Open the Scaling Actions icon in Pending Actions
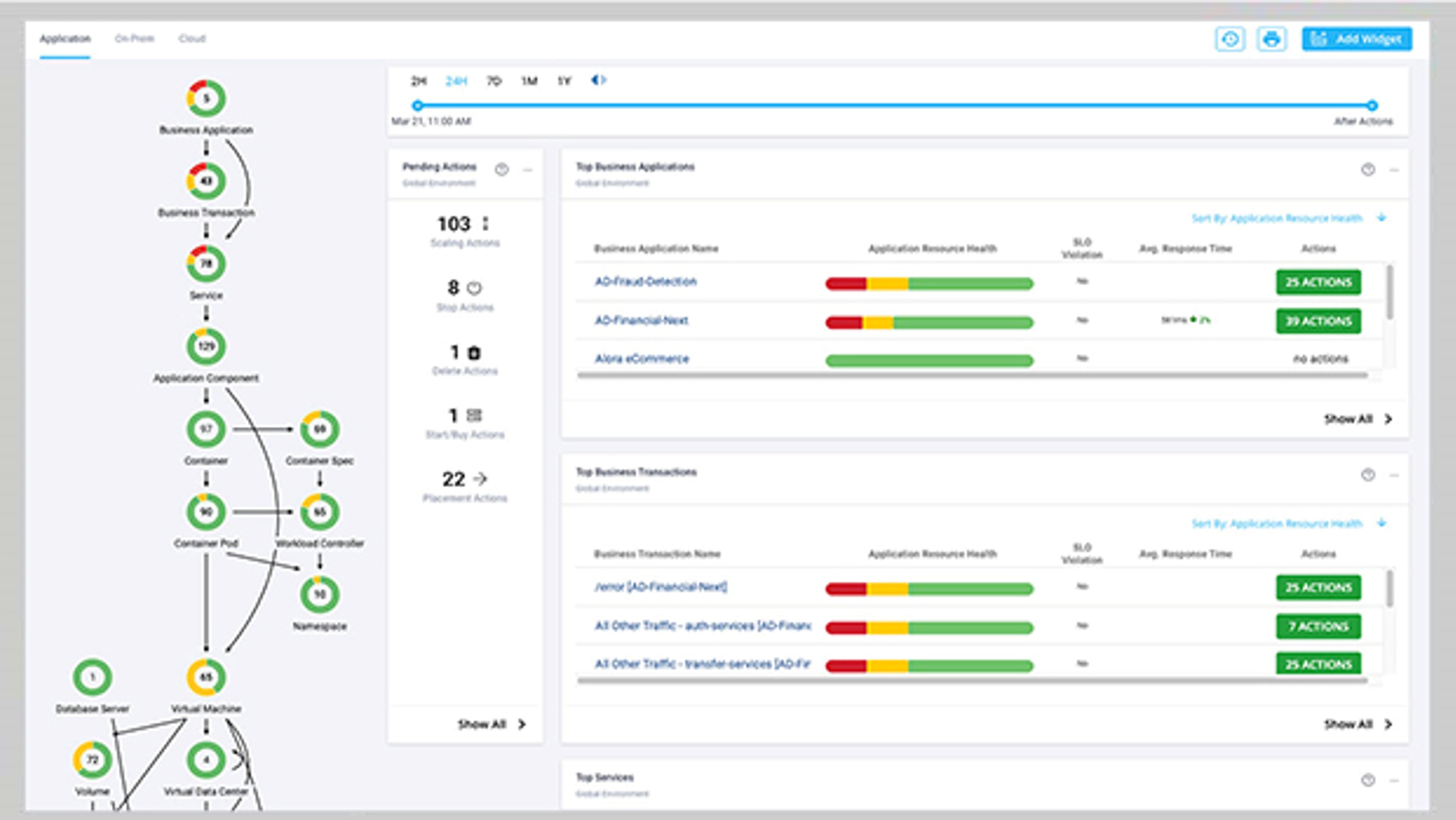 (484, 224)
